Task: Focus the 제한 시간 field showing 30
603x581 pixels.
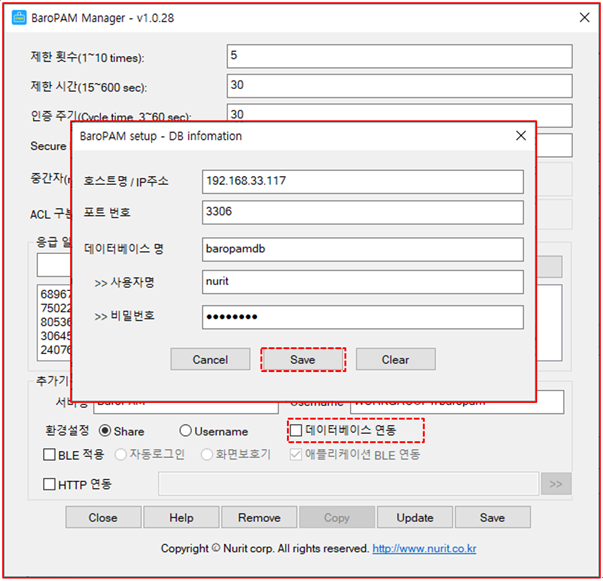Action: pyautogui.click(x=400, y=86)
